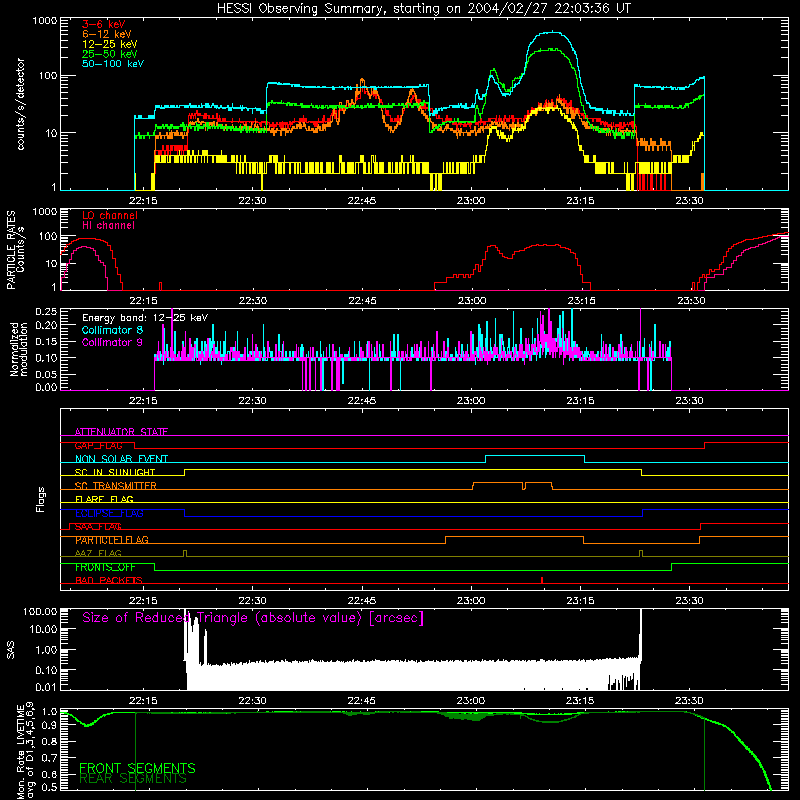Click the ATTENUATOR_STATE flag label

click(121, 432)
